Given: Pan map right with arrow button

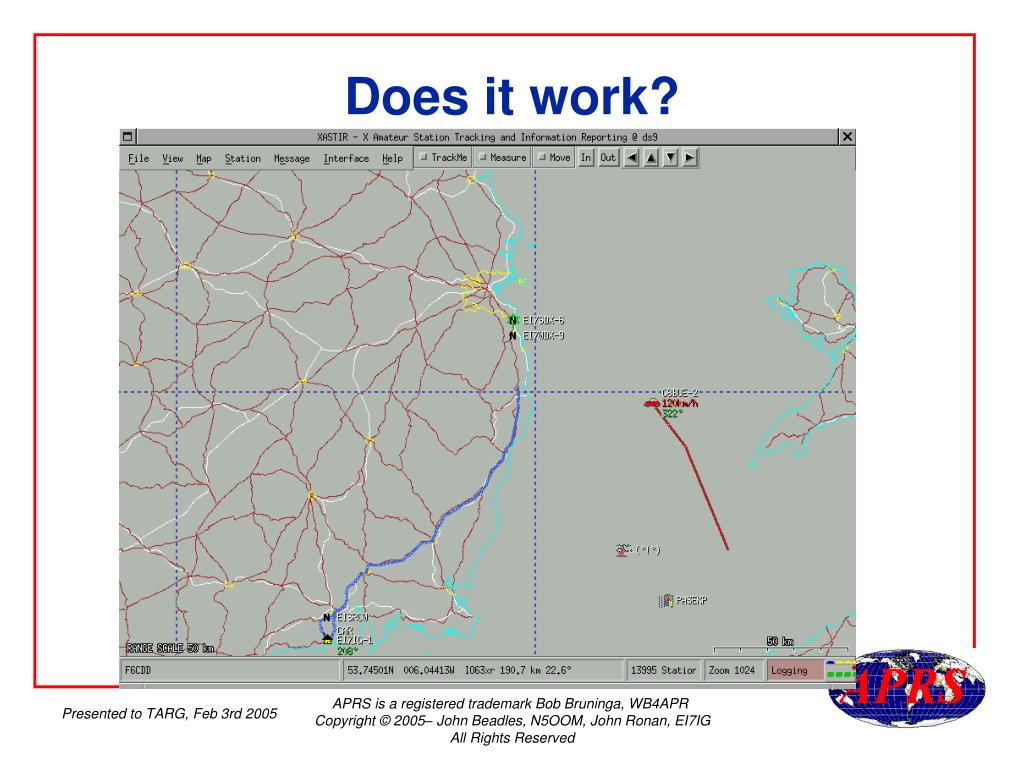Looking at the screenshot, I should [690, 157].
